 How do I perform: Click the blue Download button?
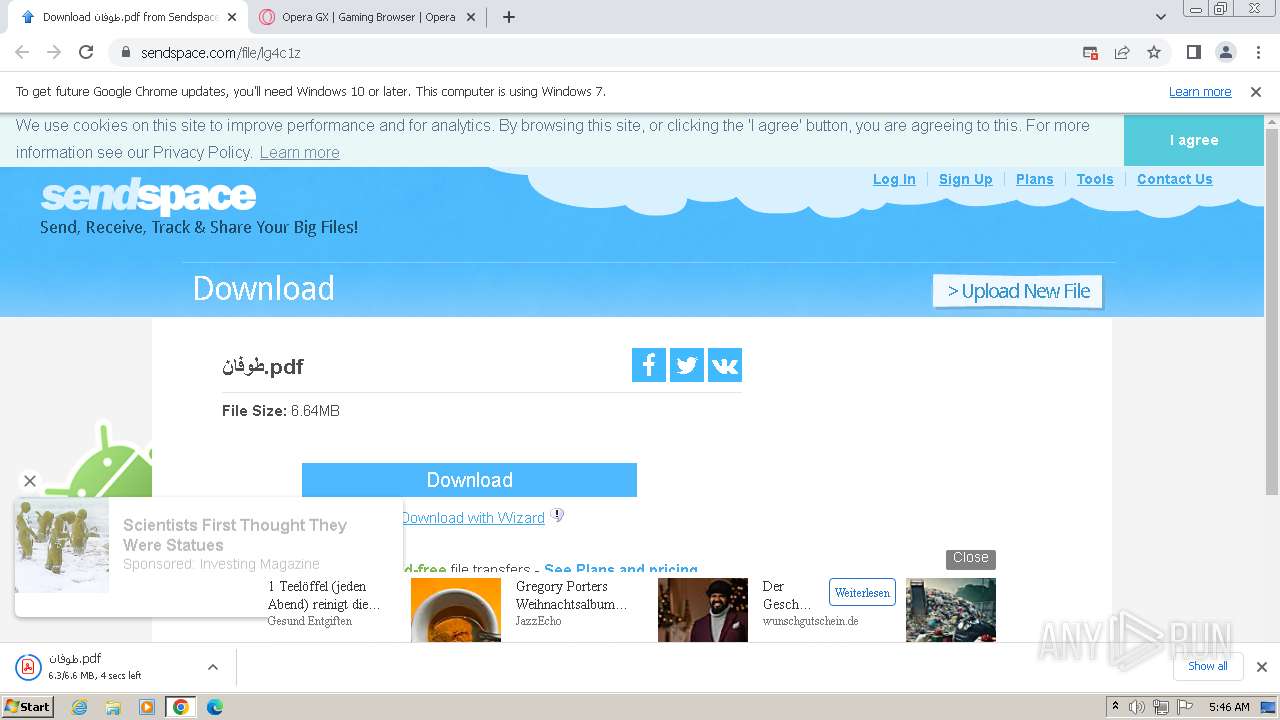(x=469, y=480)
